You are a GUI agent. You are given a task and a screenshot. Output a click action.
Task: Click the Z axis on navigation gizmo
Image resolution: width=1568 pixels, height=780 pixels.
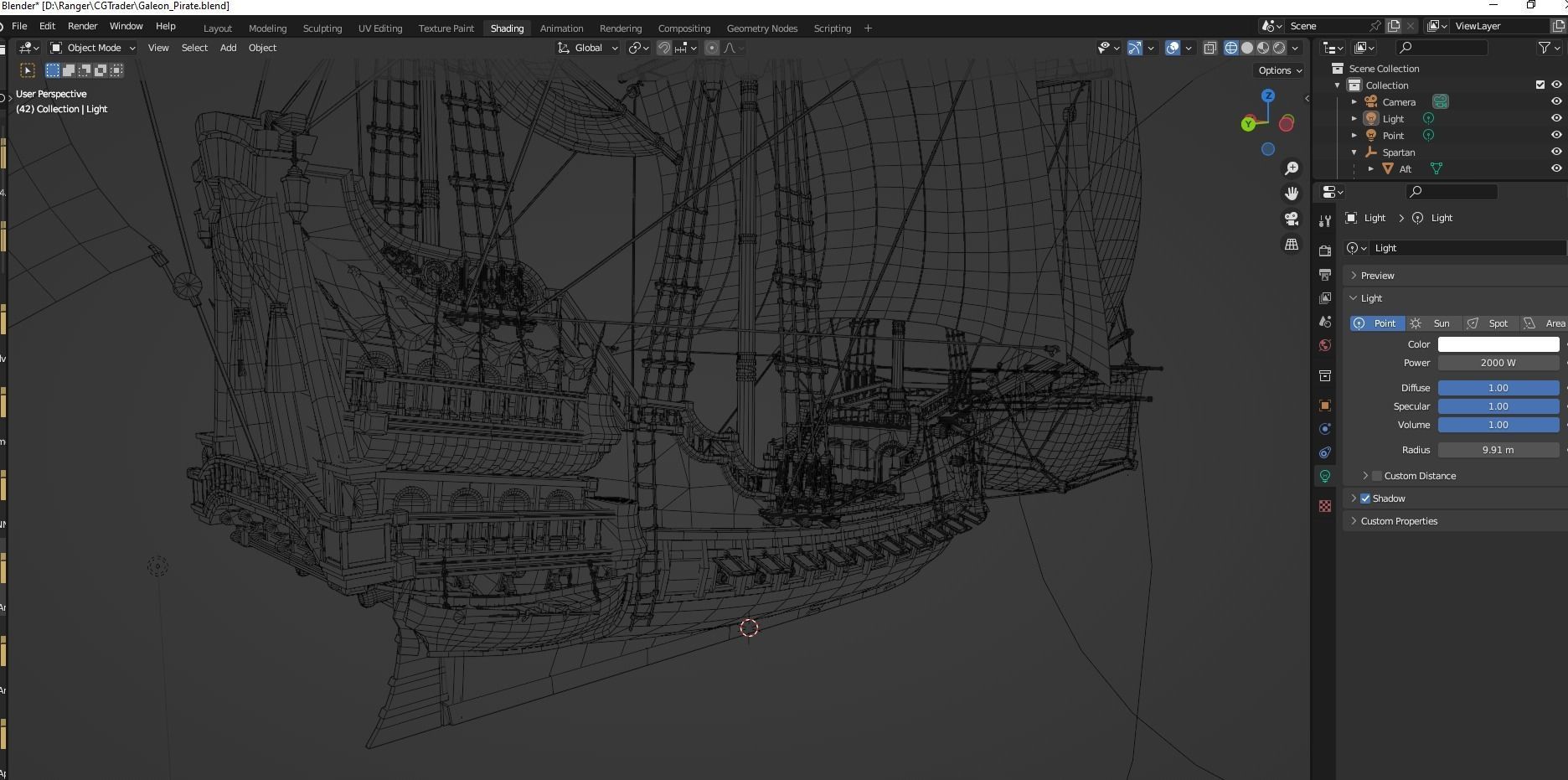pos(1268,96)
